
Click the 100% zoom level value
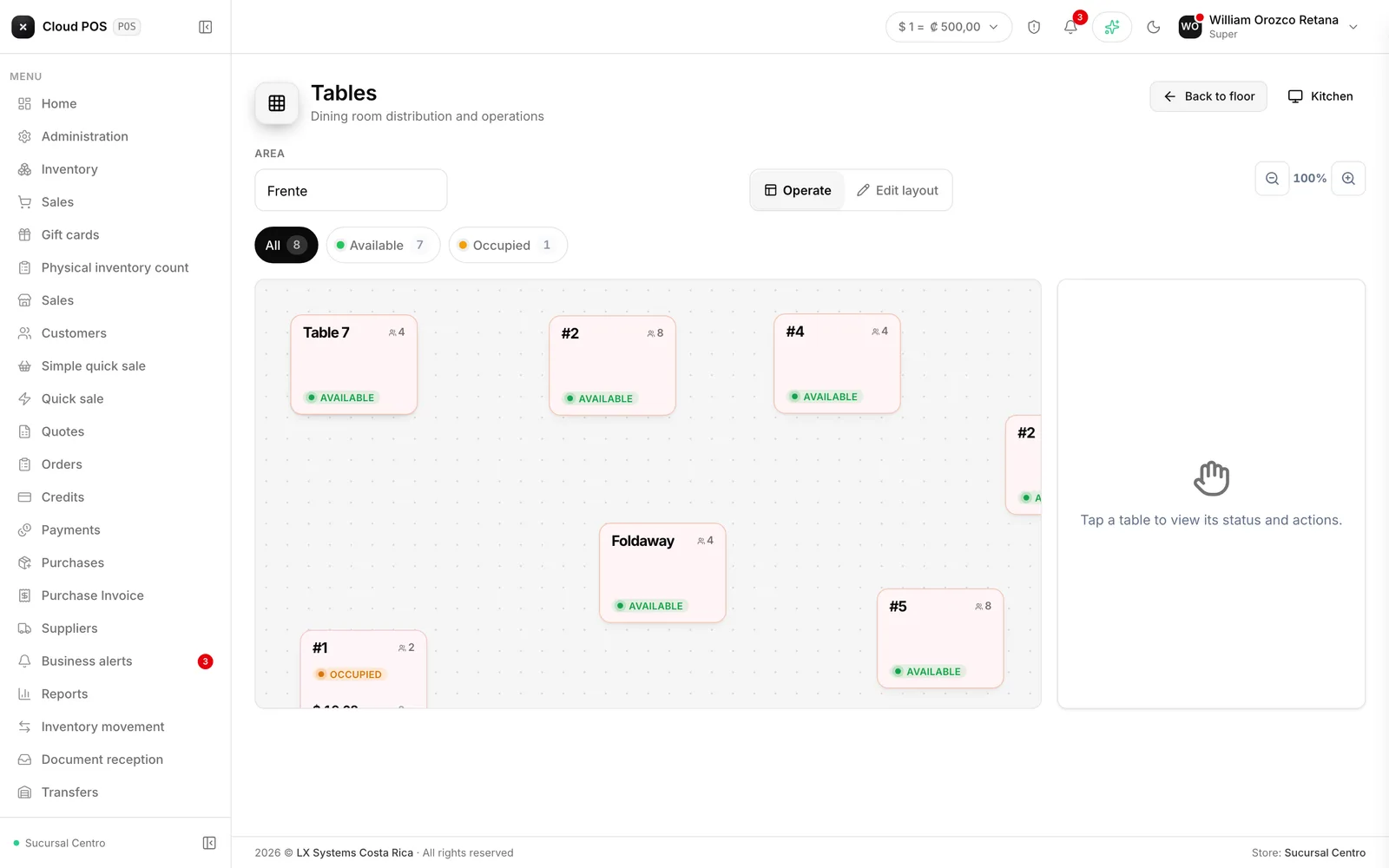click(1310, 178)
